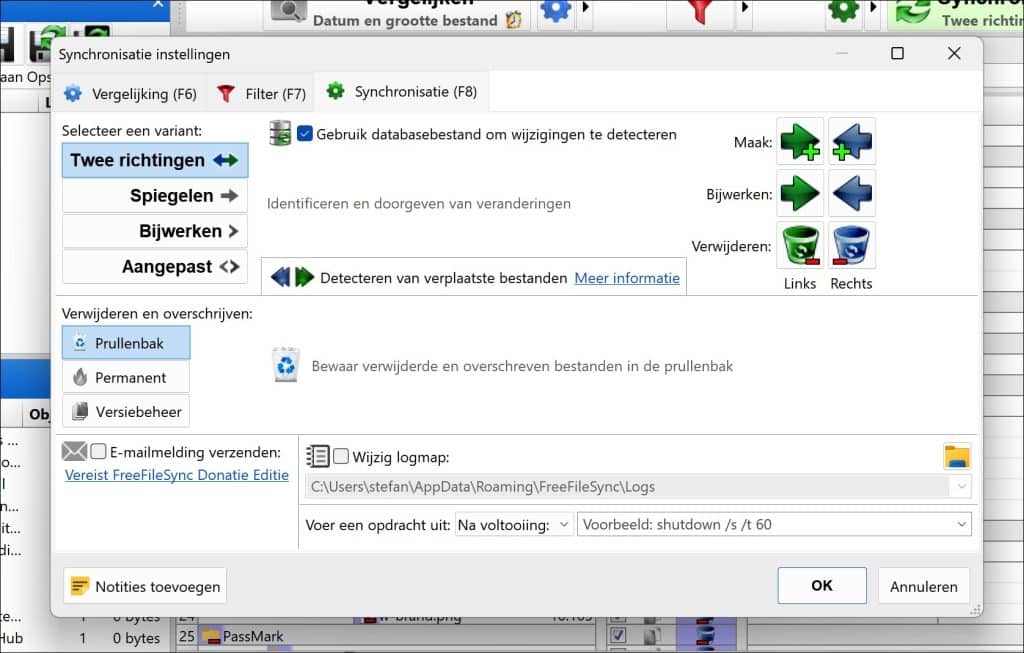Click the green Maak left create arrow

800,142
